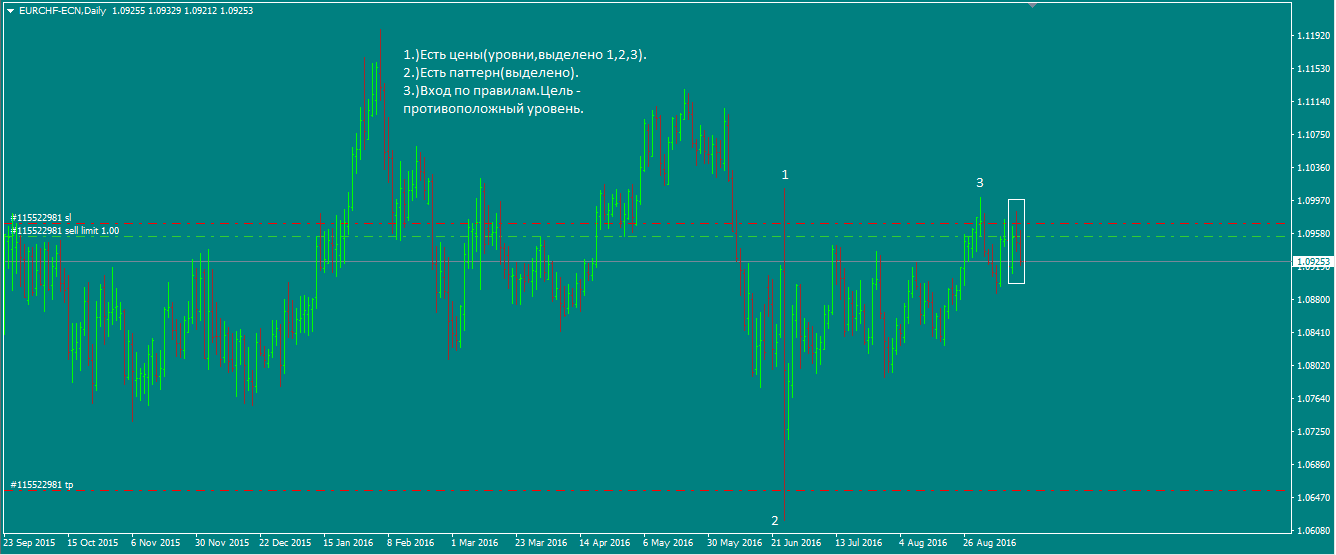Click the '6 Nov 2015' date label
This screenshot has height=555, width=1336.
tap(156, 543)
